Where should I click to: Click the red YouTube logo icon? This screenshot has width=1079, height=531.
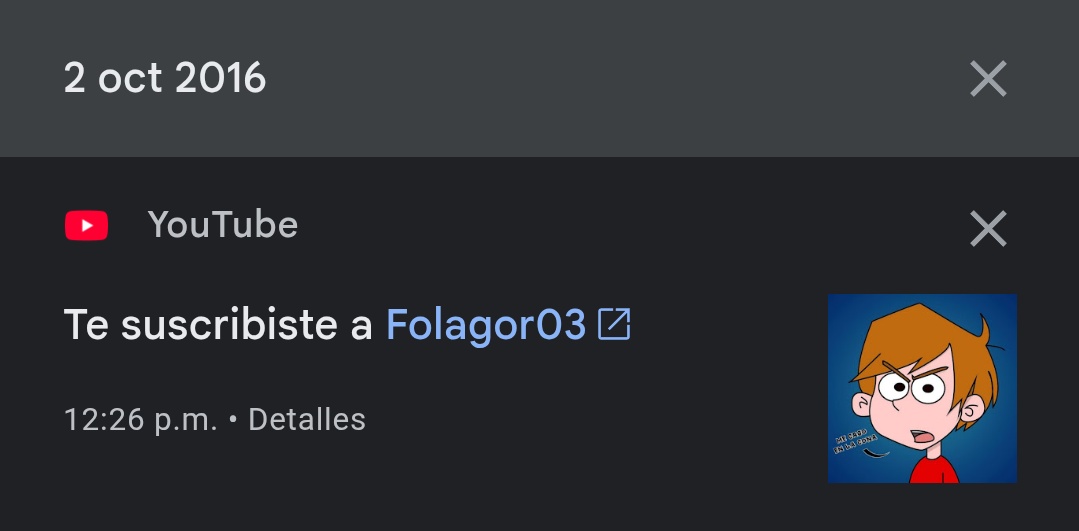click(x=87, y=226)
